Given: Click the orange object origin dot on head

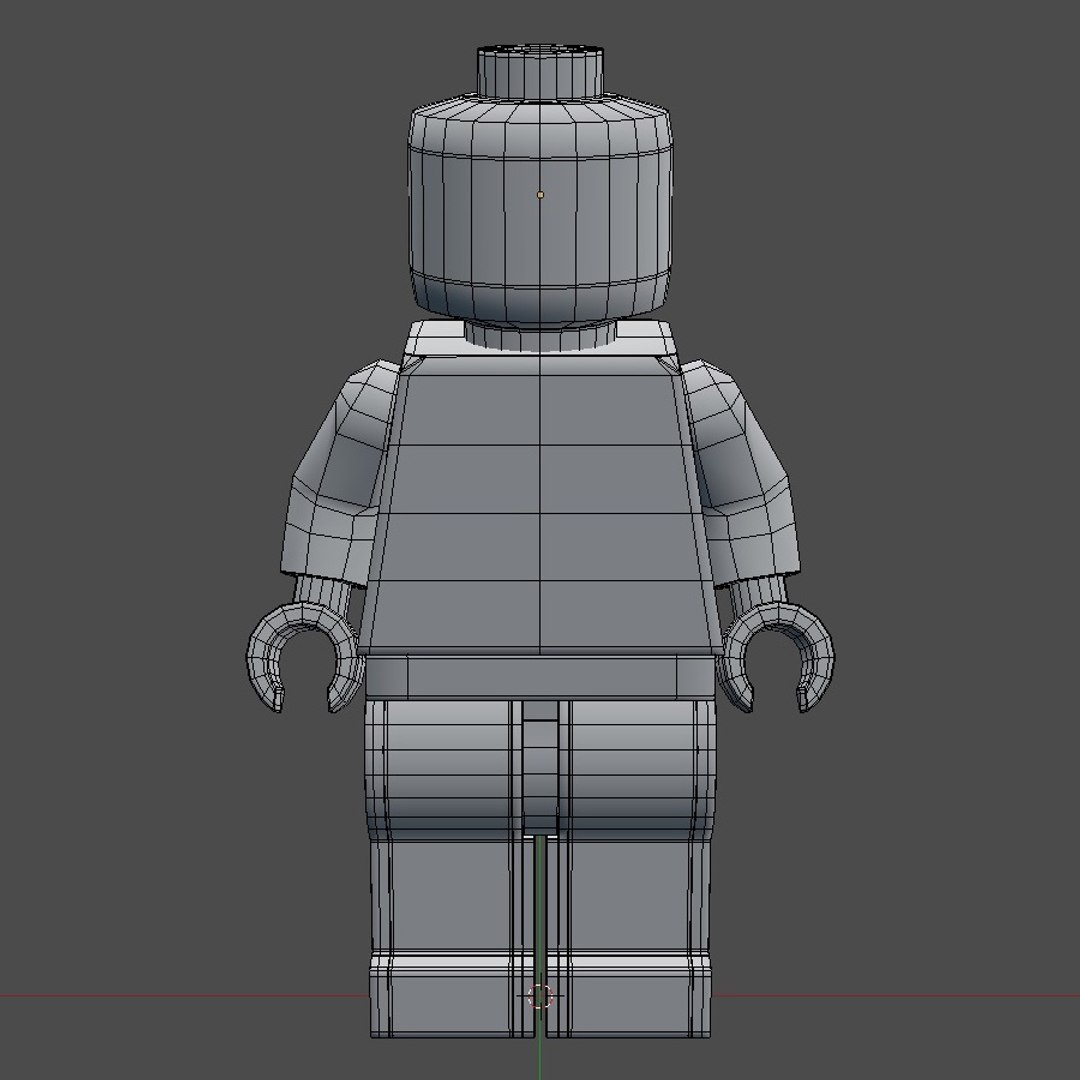Looking at the screenshot, I should coord(540,195).
